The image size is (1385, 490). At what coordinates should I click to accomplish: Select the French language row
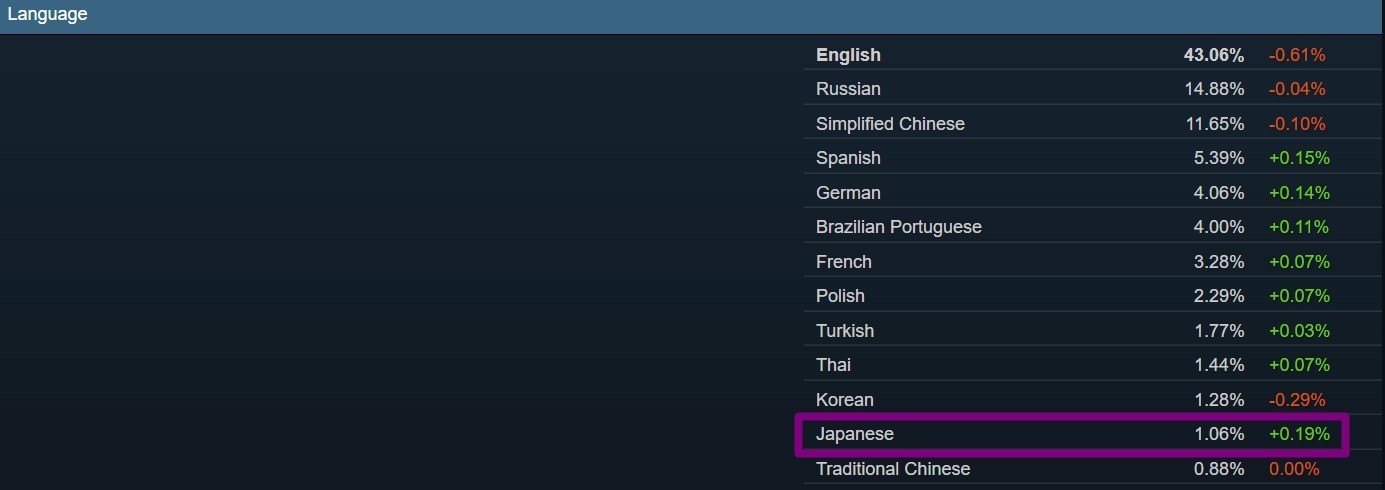[x=844, y=262]
